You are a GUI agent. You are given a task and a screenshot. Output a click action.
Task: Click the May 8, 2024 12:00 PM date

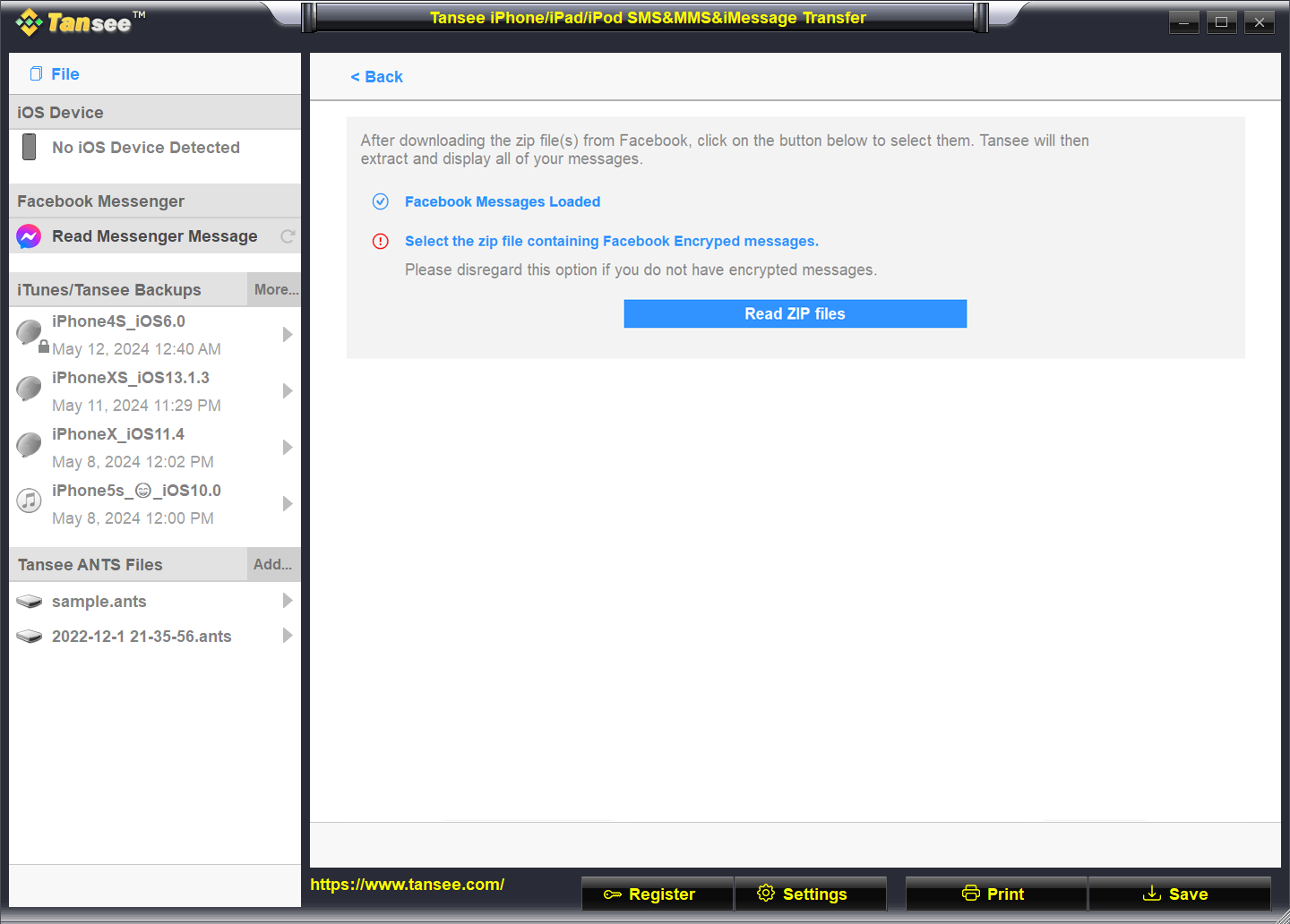point(133,518)
